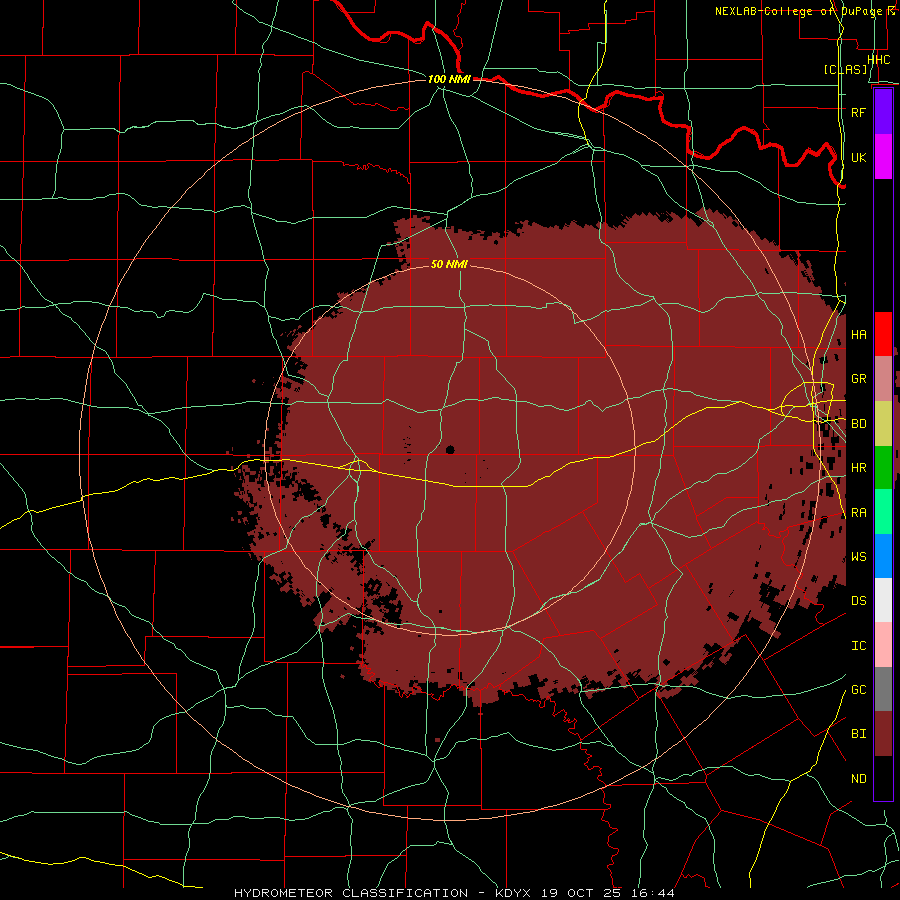Click the HHC product code label

(878, 60)
